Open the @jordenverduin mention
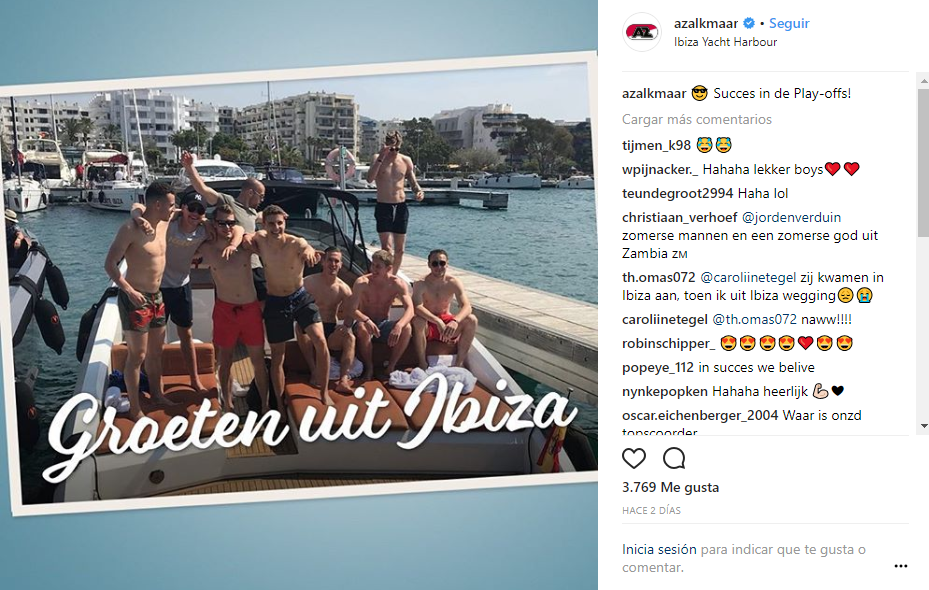929x590 pixels. coord(791,217)
